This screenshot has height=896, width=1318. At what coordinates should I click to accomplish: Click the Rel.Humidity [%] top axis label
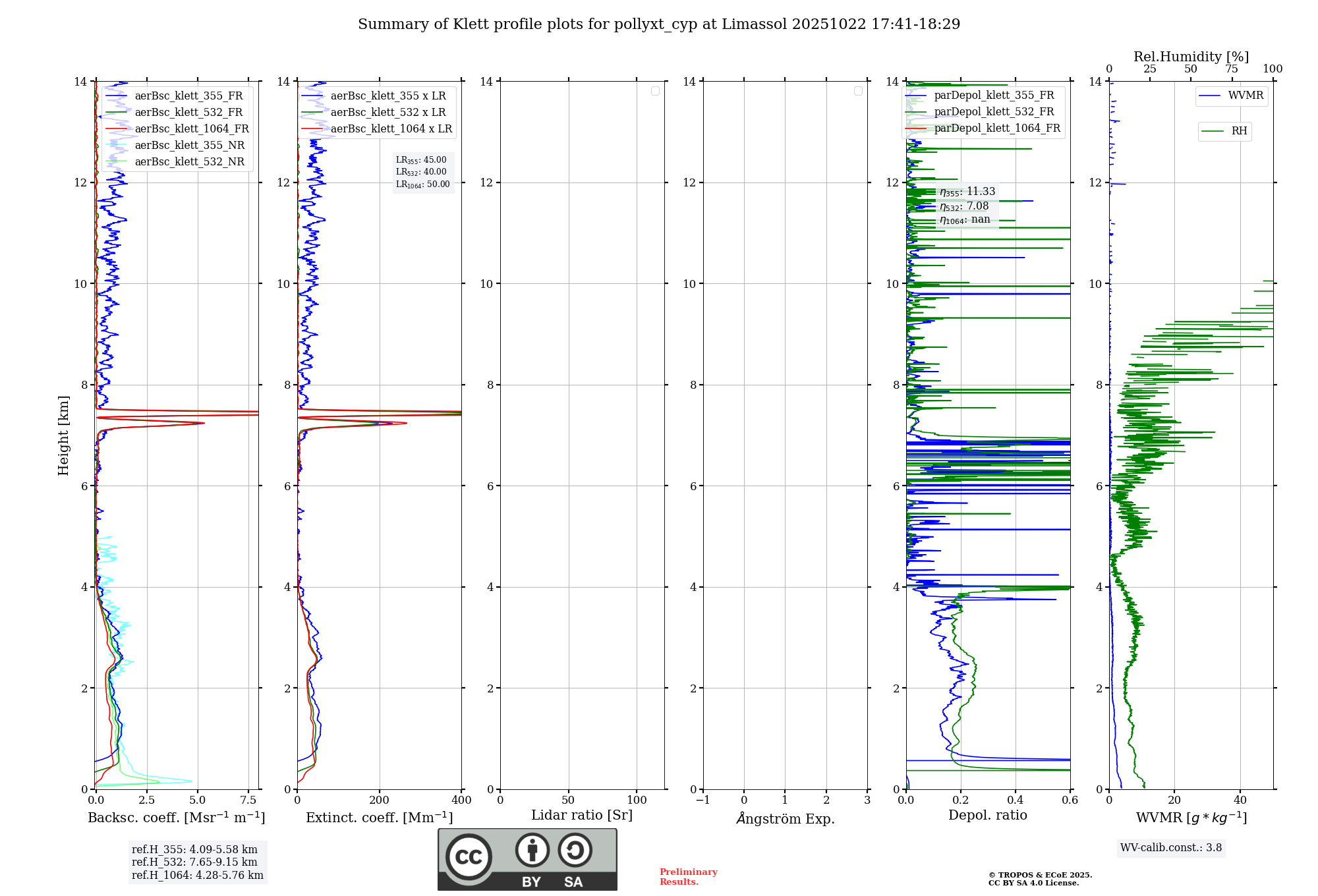pos(1191,57)
